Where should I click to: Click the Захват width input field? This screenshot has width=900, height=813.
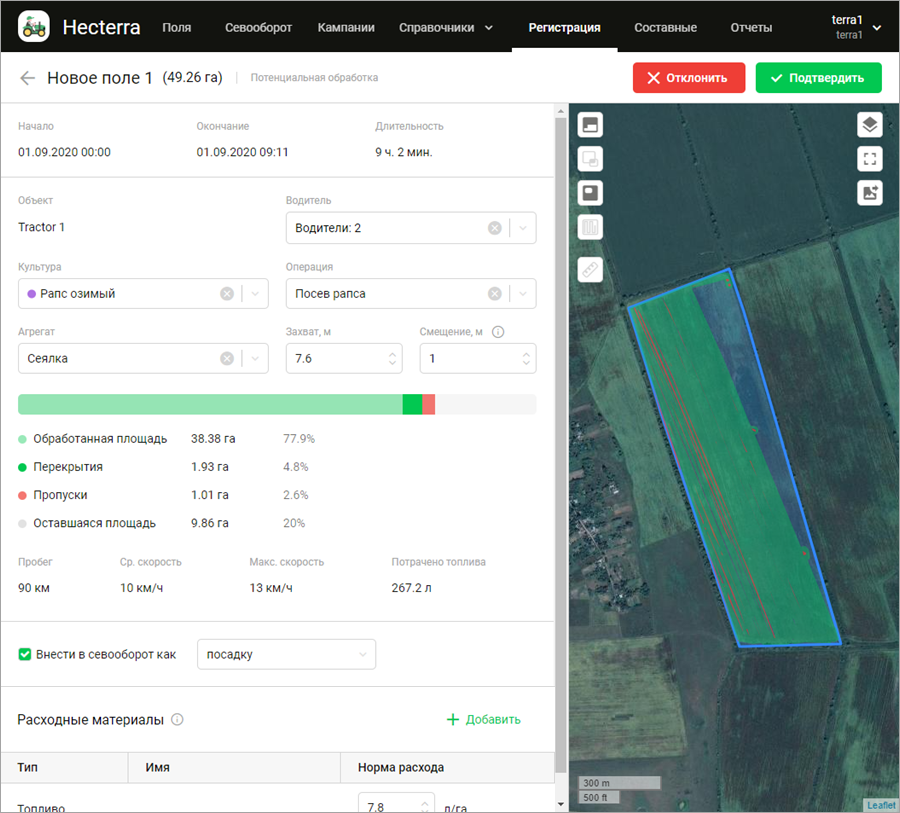pos(335,358)
